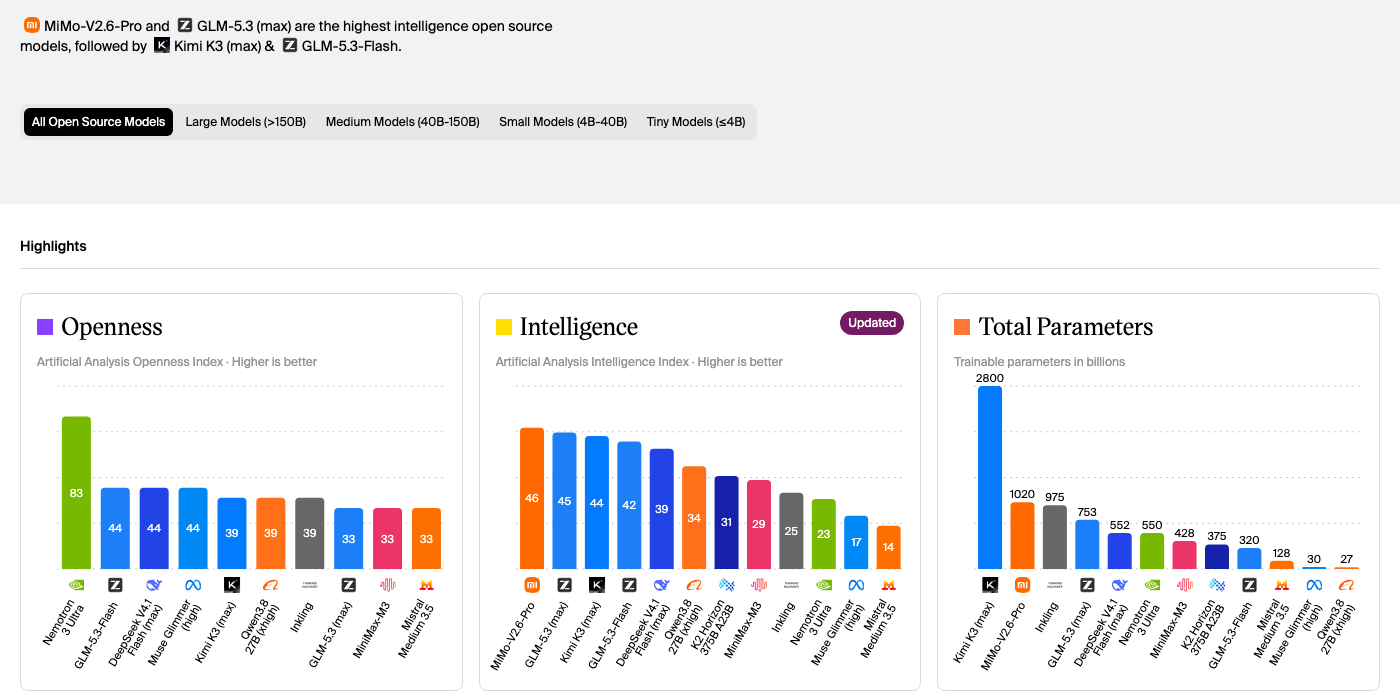Image resolution: width=1400 pixels, height=700 pixels.
Task: Click DeepSeek whale icon in Openness chart
Action: click(154, 585)
